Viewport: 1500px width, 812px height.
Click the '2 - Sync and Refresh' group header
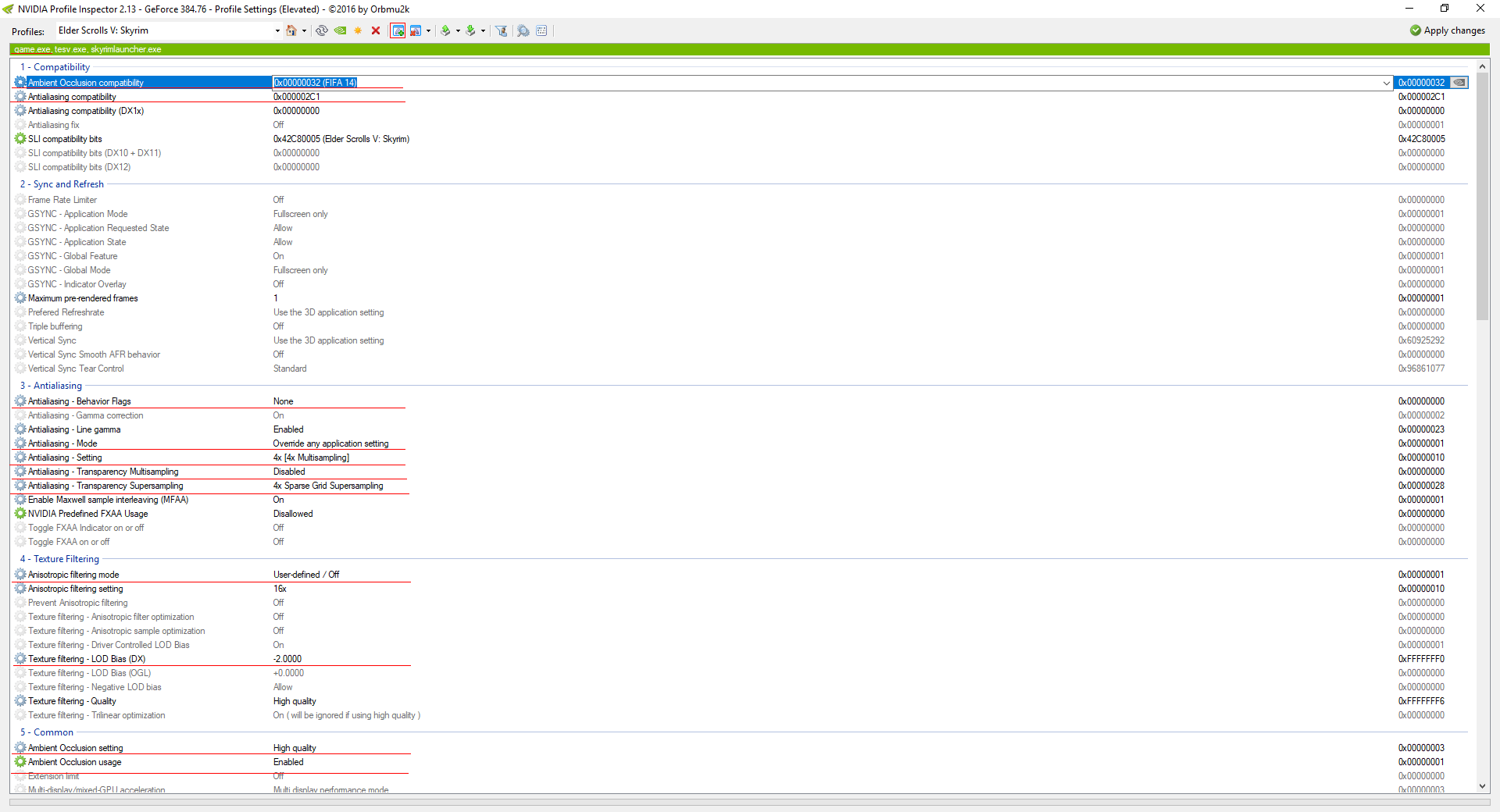click(62, 184)
